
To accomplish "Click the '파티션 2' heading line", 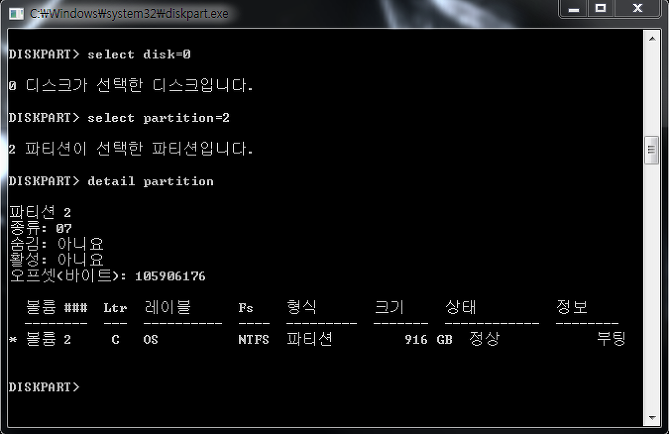I will click(40, 212).
